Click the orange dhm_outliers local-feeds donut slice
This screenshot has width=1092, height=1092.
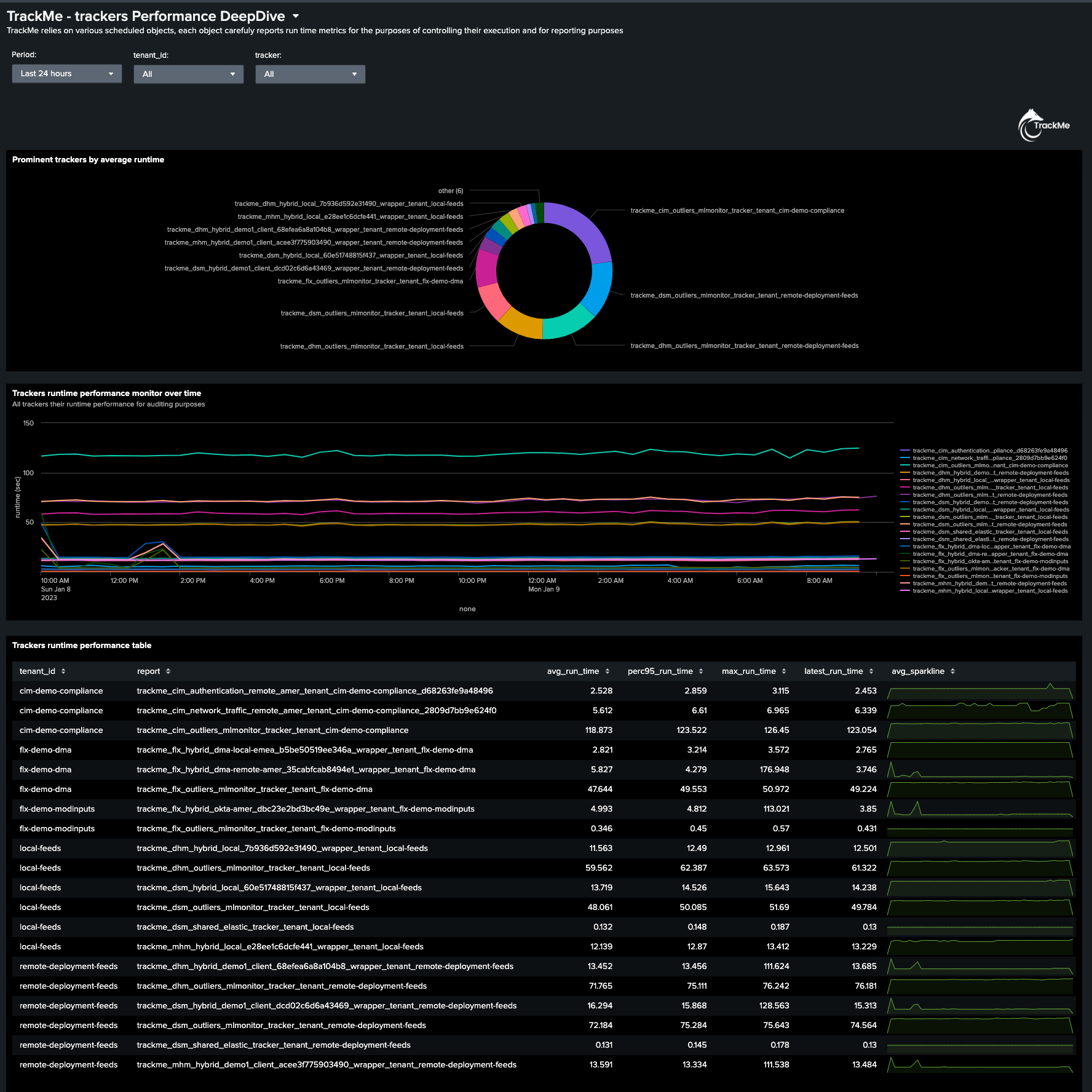(x=523, y=325)
